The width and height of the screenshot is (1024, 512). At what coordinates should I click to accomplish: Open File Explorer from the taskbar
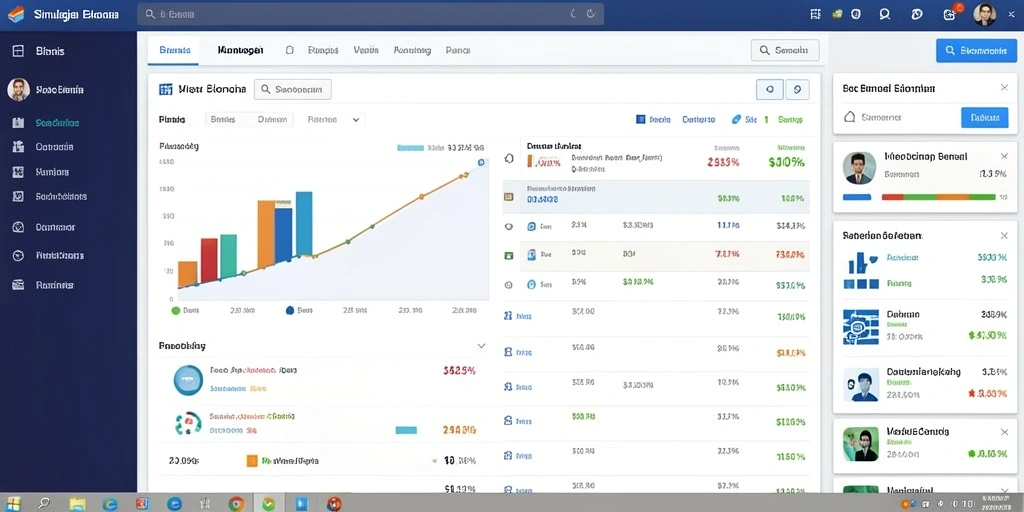point(78,504)
